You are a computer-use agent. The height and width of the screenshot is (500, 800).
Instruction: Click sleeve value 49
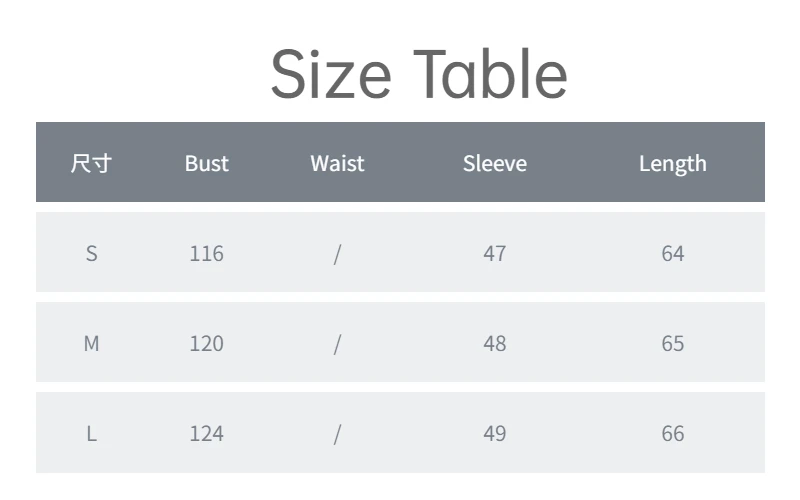point(494,434)
